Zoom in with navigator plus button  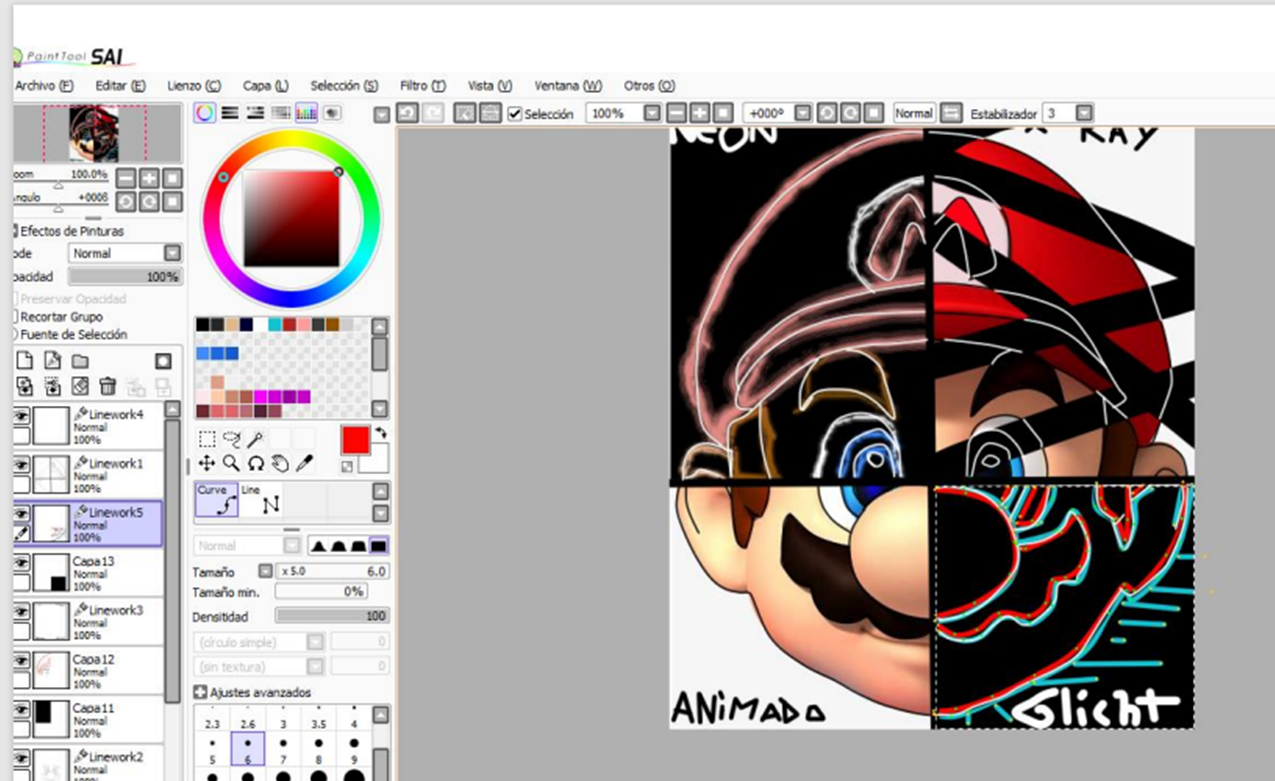[149, 178]
